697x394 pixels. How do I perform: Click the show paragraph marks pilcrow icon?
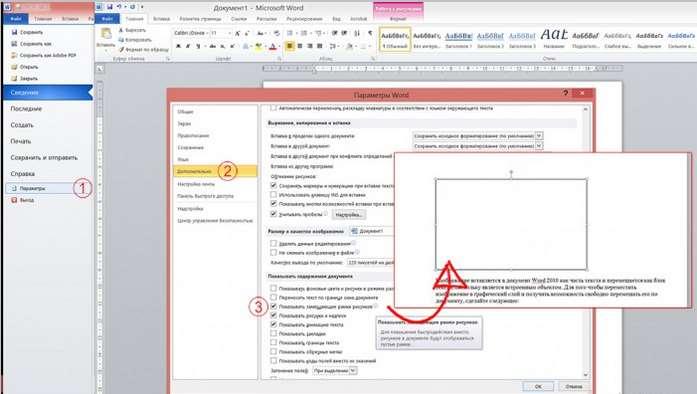tap(370, 33)
